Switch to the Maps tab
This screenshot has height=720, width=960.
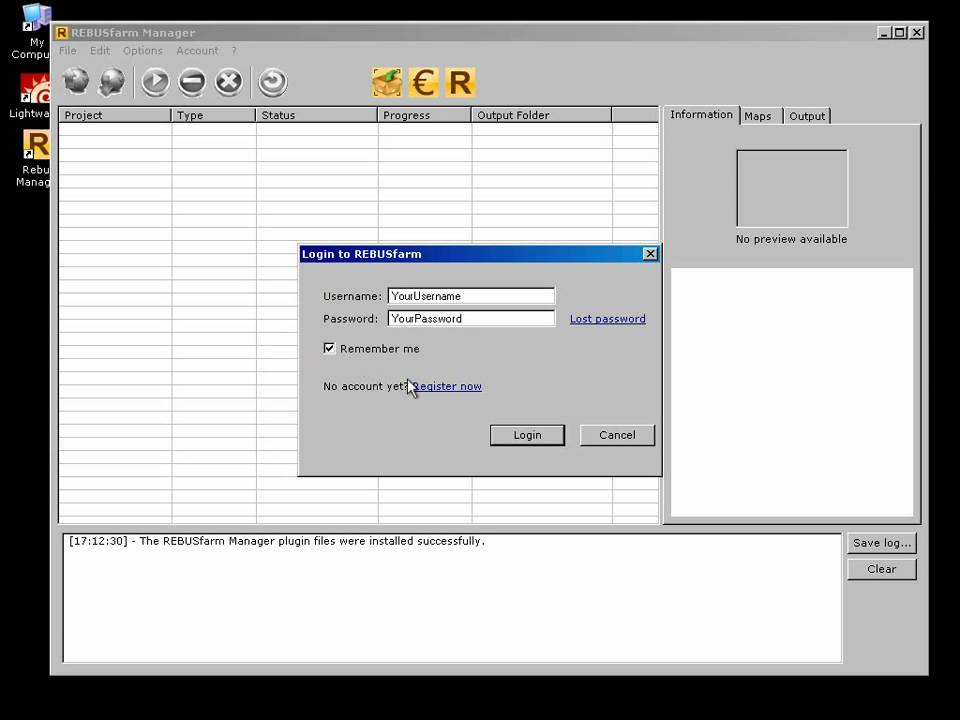758,116
